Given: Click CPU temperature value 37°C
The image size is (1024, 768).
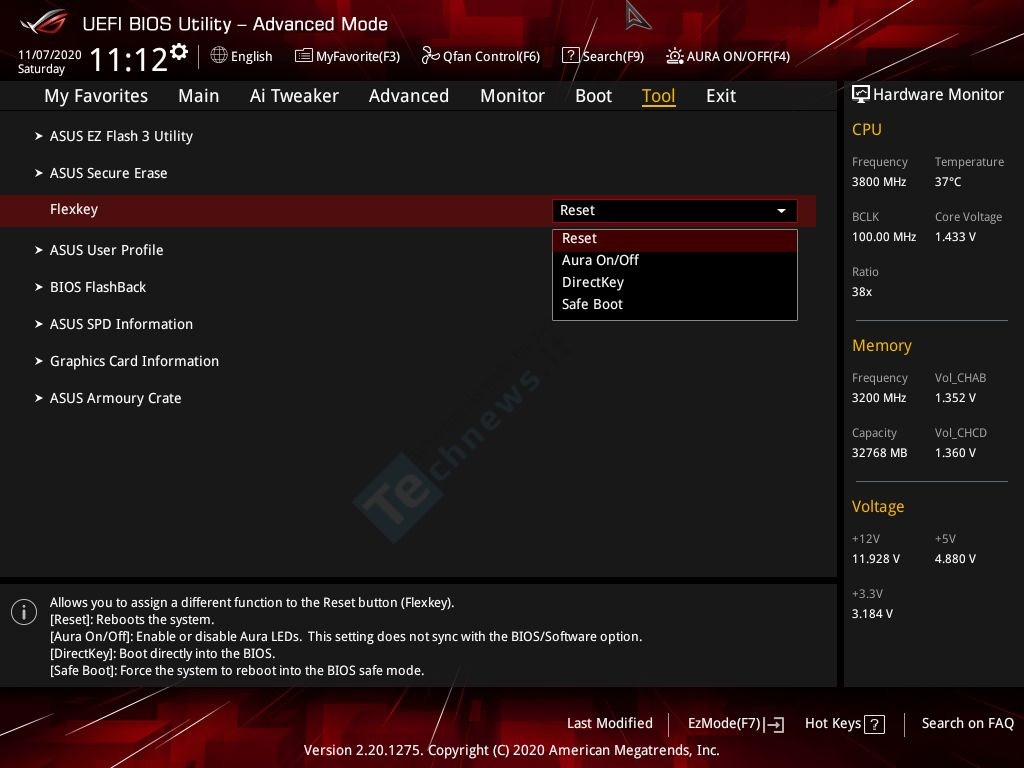Looking at the screenshot, I should click(x=948, y=182).
